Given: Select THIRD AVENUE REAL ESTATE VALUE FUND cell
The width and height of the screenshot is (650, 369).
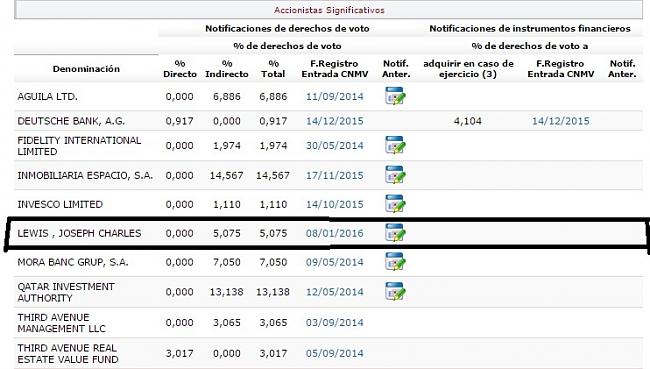Looking at the screenshot, I should (x=68, y=354).
